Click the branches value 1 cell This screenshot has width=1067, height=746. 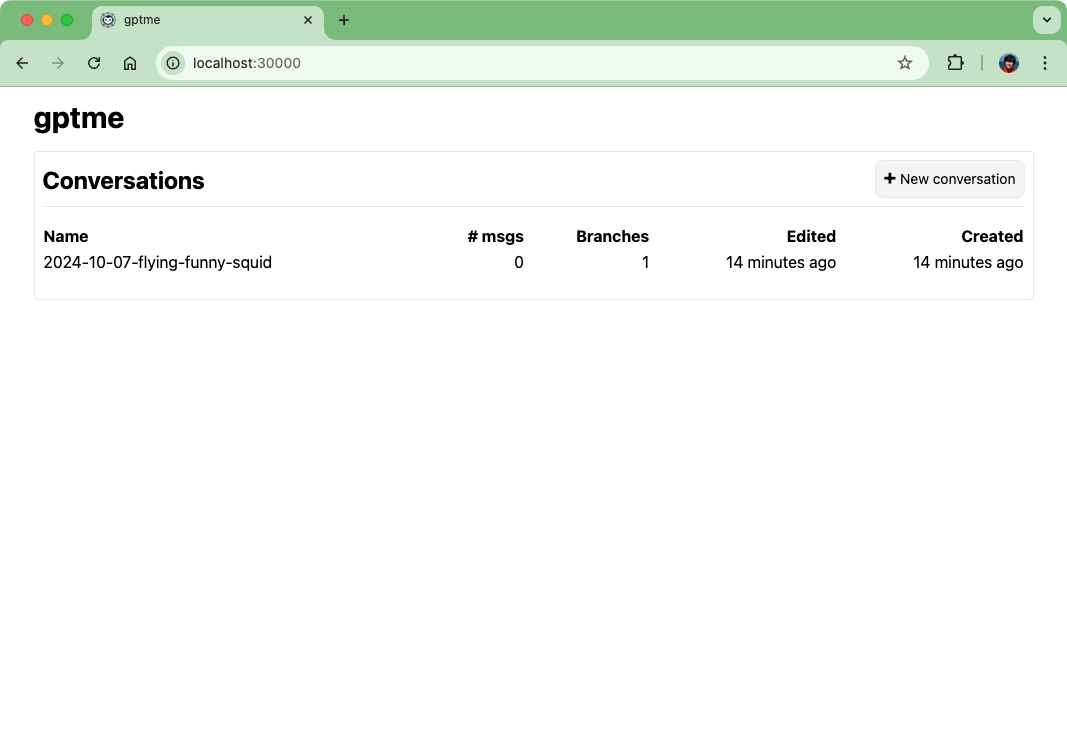point(645,262)
